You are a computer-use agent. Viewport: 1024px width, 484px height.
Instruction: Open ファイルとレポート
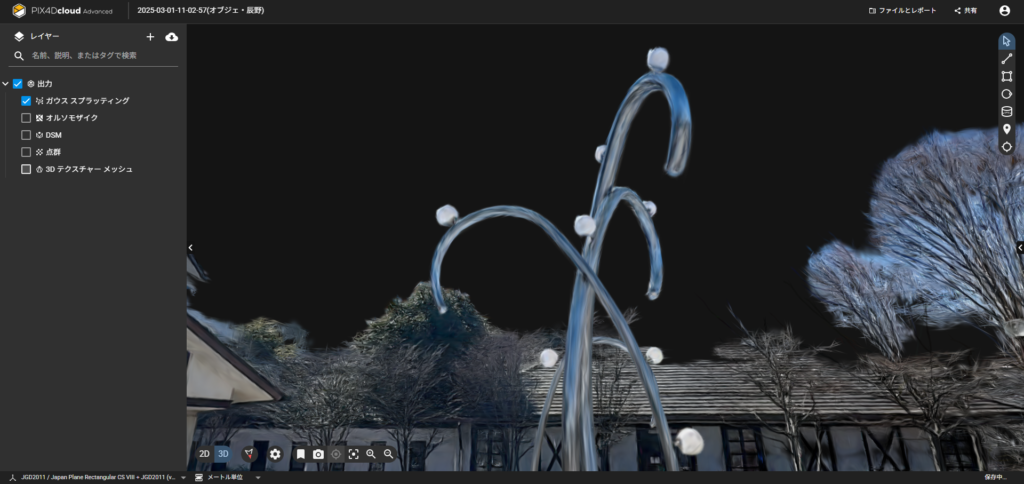click(x=902, y=10)
